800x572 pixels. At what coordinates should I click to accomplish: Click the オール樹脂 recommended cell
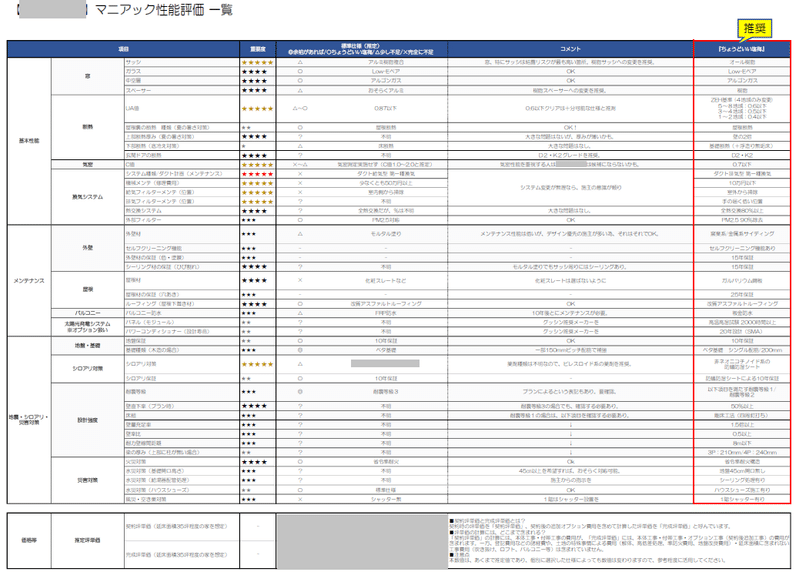click(x=742, y=62)
